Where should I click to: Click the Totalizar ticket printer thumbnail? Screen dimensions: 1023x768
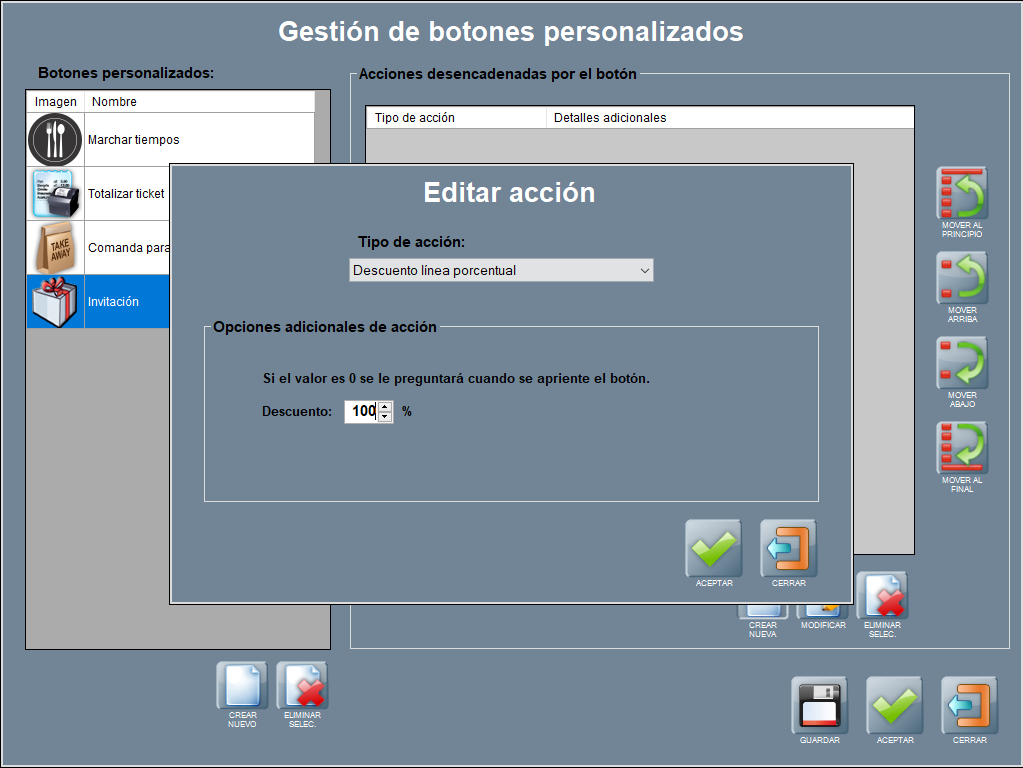pos(55,194)
